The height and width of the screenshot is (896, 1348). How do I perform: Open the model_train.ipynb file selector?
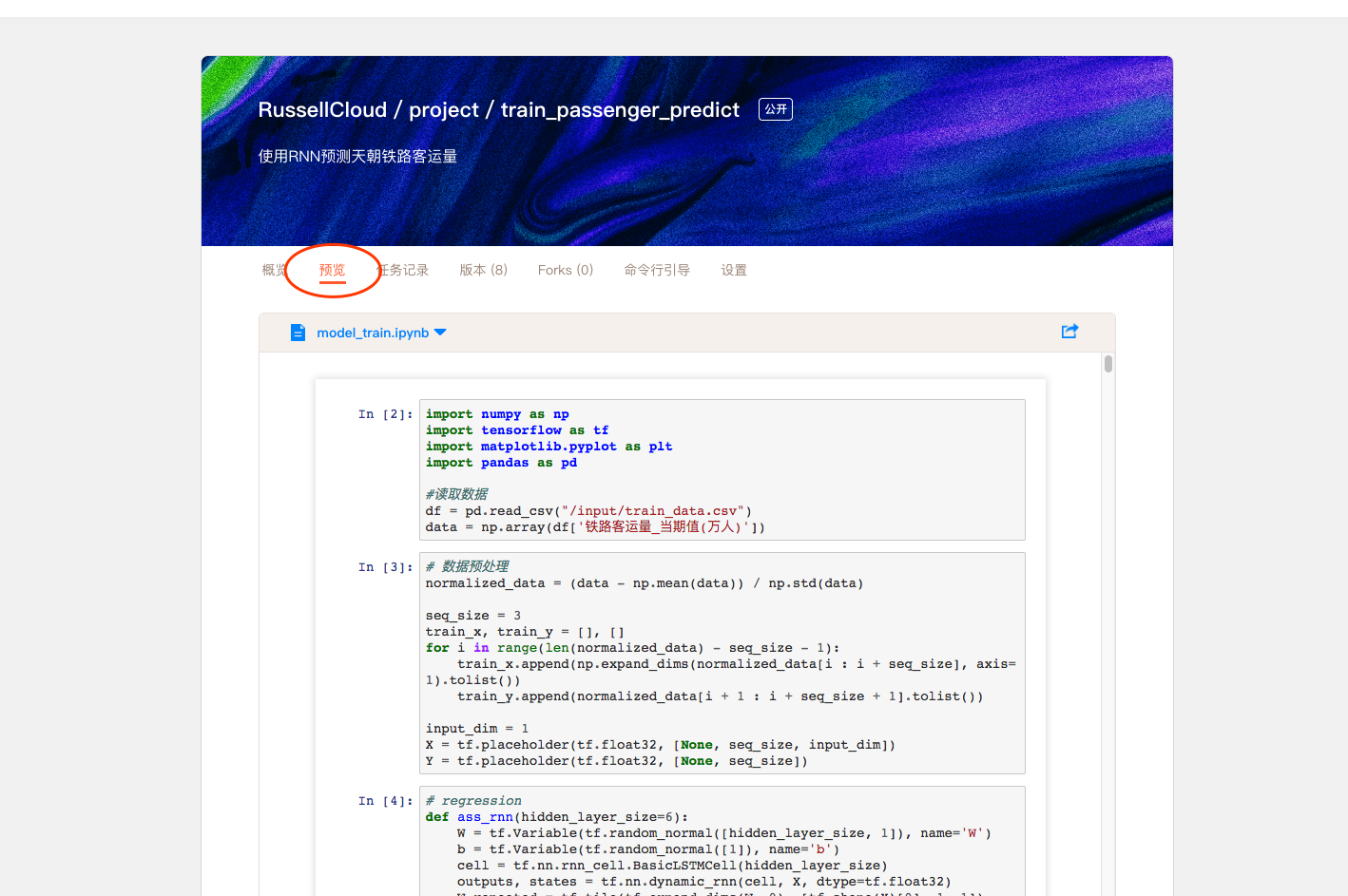pos(373,333)
